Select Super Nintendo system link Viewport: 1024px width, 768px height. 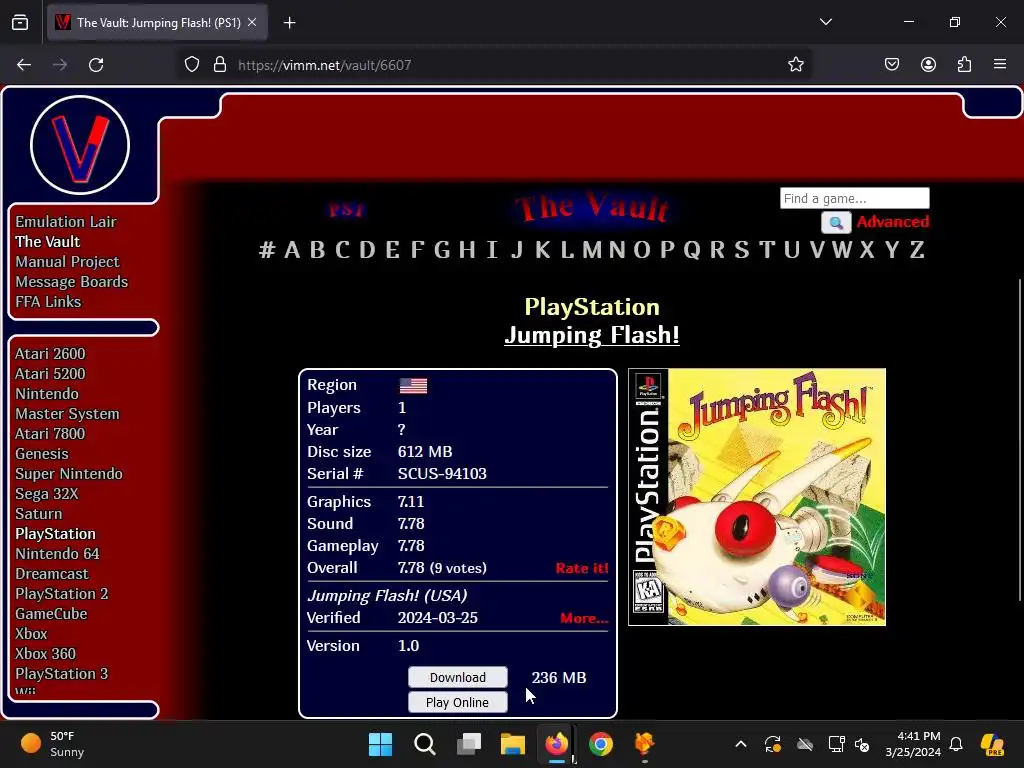69,474
